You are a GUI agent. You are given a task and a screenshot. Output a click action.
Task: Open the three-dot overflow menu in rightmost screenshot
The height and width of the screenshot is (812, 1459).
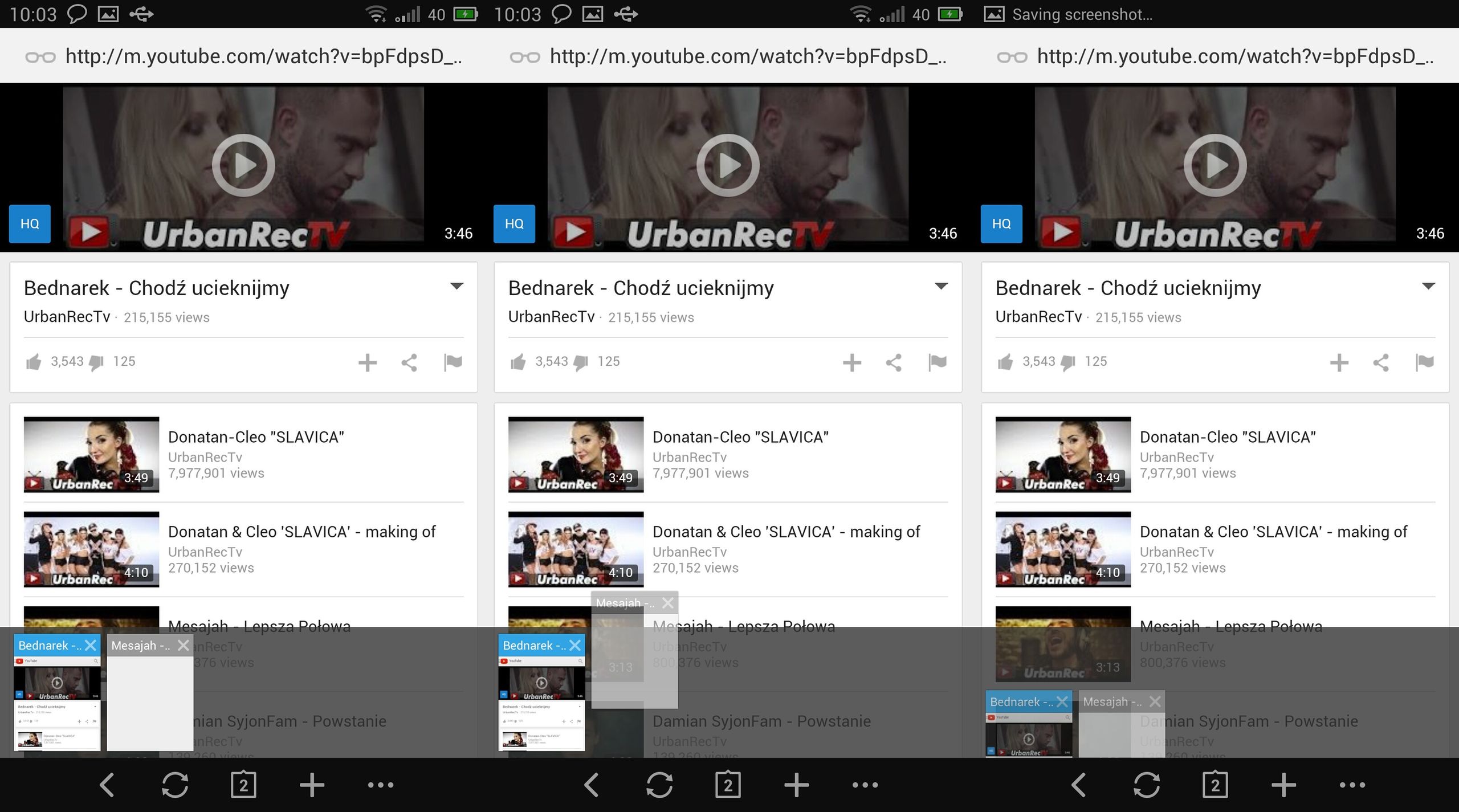(1352, 785)
